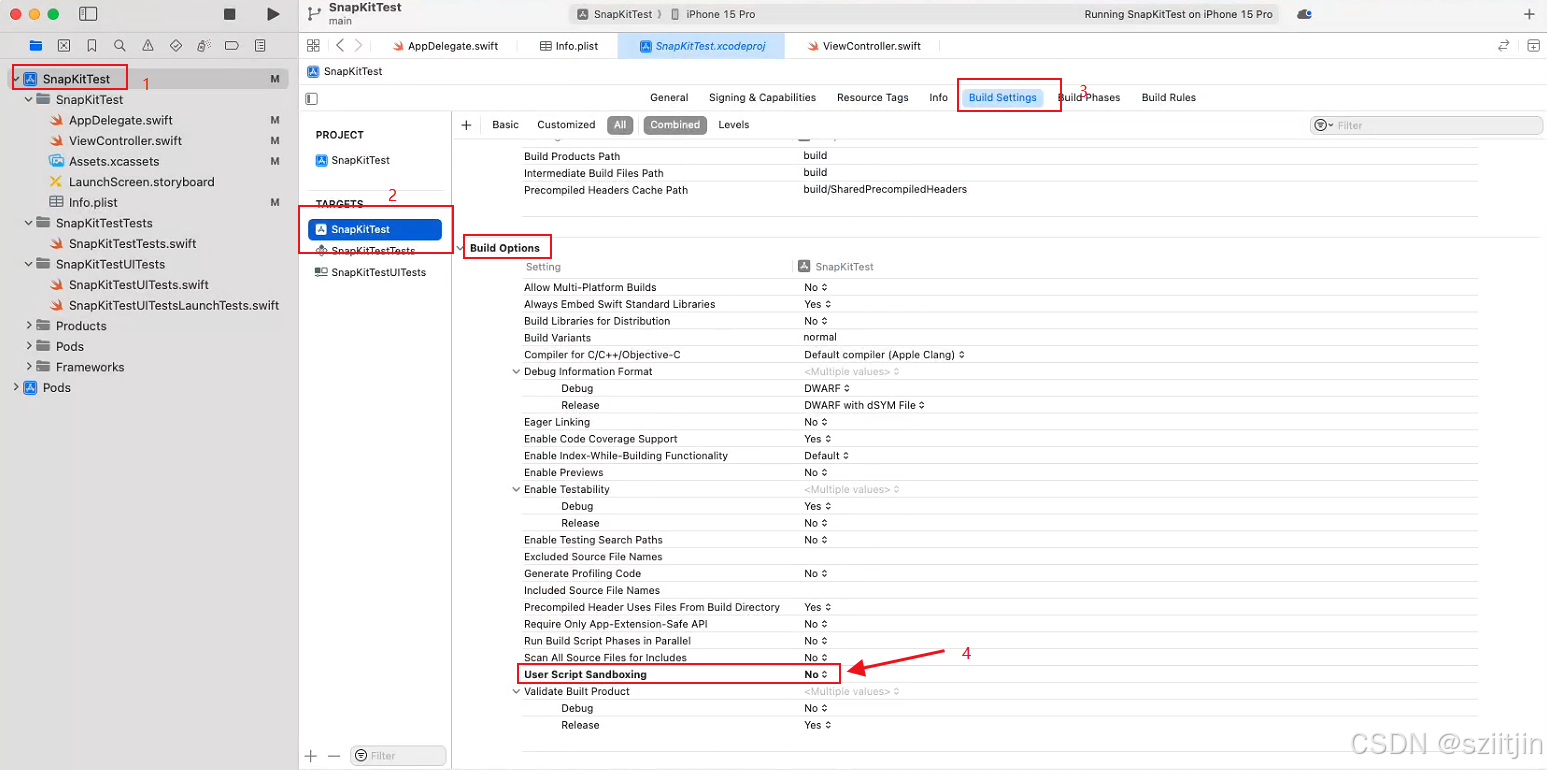
Task: Collapse the SnapKitTestUITests group
Action: [x=29, y=264]
